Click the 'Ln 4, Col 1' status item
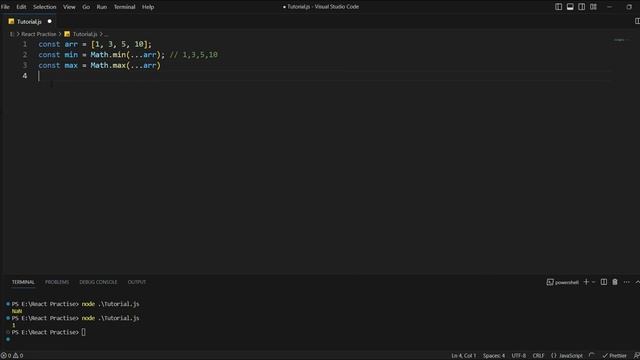Image resolution: width=640 pixels, height=360 pixels. (463, 356)
